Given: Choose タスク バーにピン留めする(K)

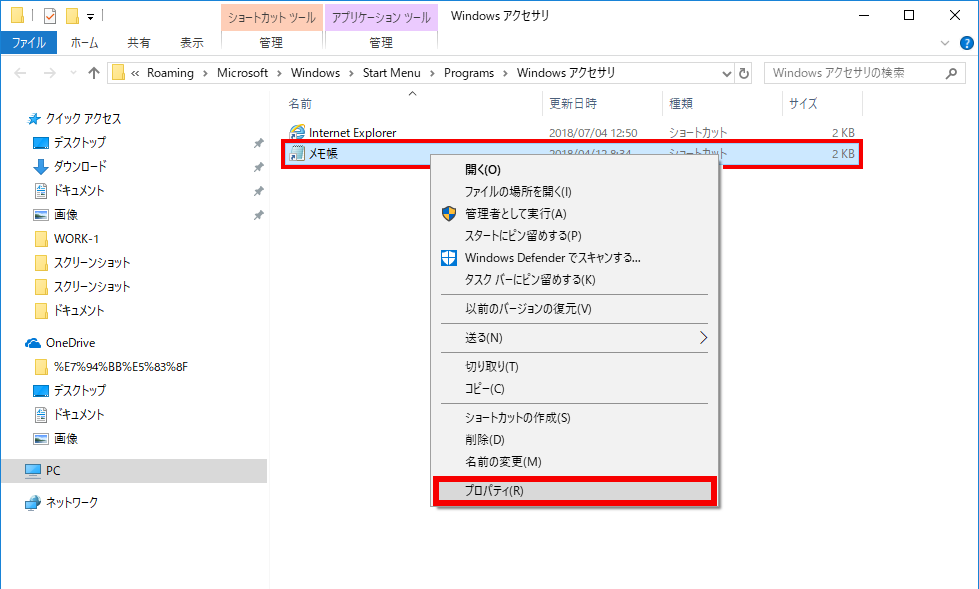Looking at the screenshot, I should 574,279.
